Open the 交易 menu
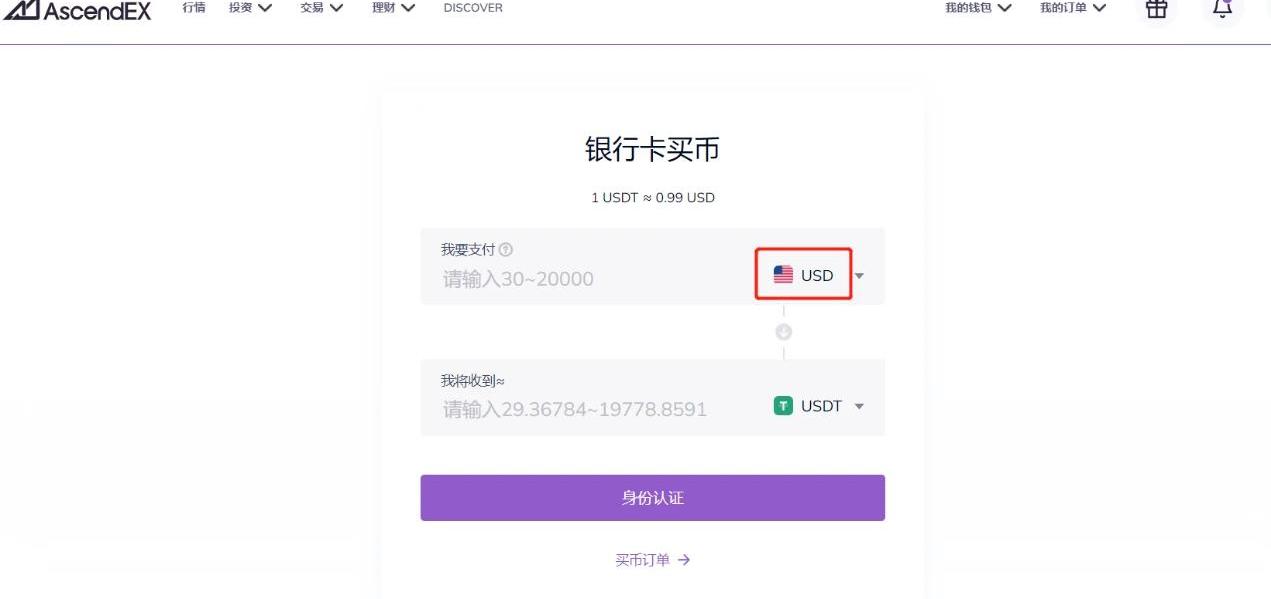Viewport: 1271px width, 599px height. (322, 8)
